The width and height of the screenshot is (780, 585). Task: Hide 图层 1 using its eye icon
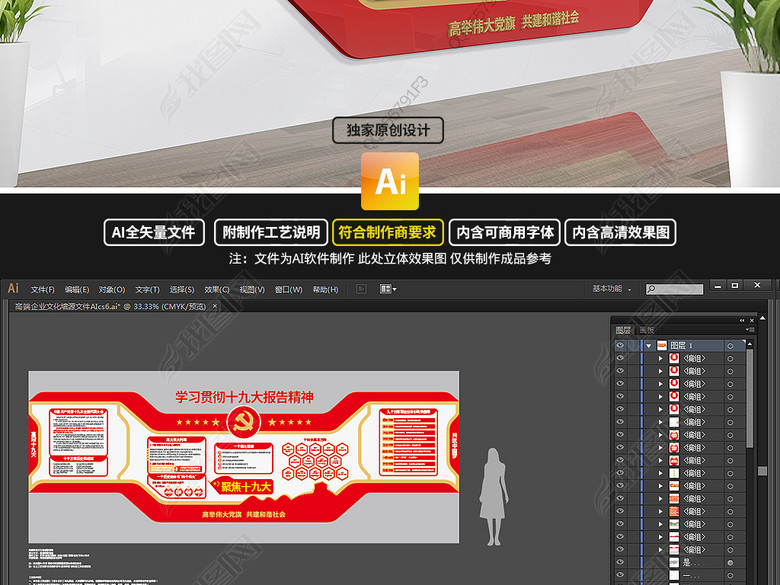[620, 345]
